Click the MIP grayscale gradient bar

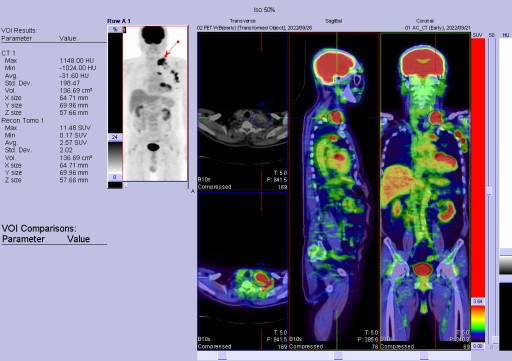click(x=115, y=157)
